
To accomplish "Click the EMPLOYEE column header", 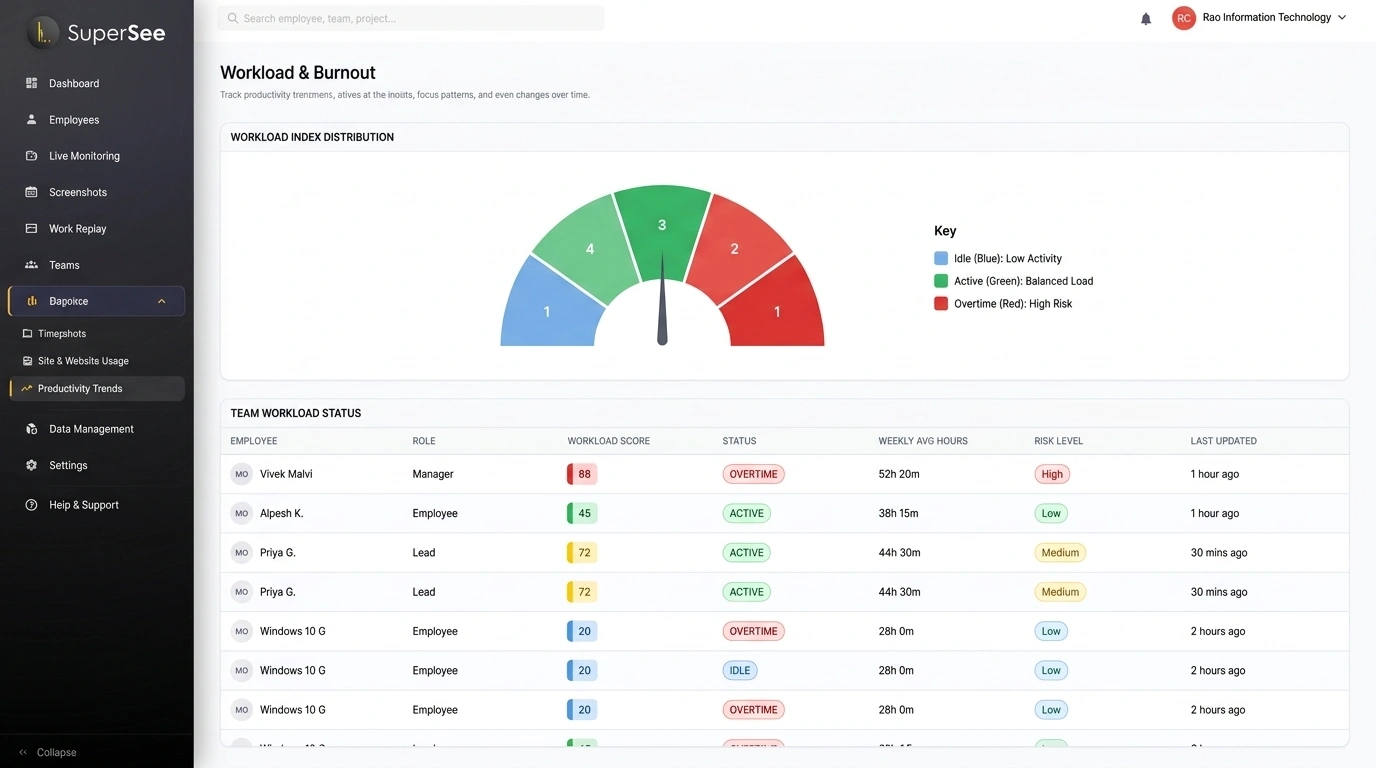I will click(254, 441).
